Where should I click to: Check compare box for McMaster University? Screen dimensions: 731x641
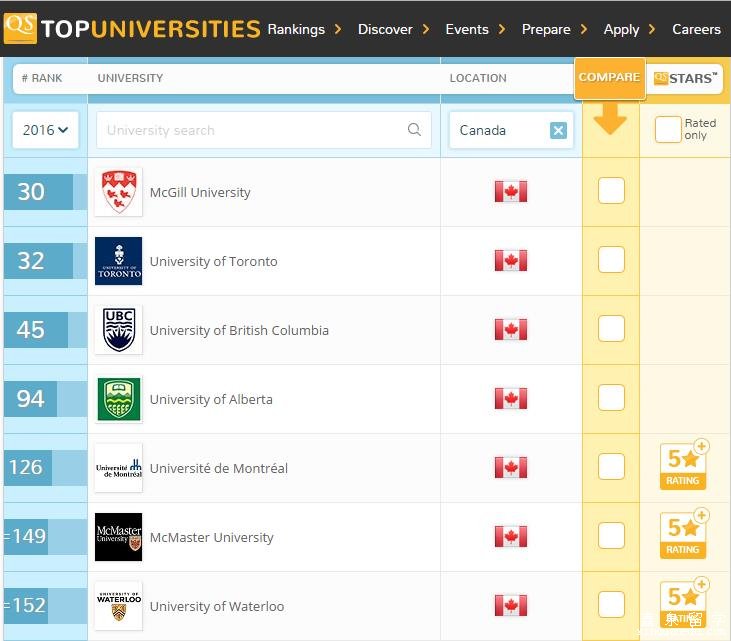(611, 535)
